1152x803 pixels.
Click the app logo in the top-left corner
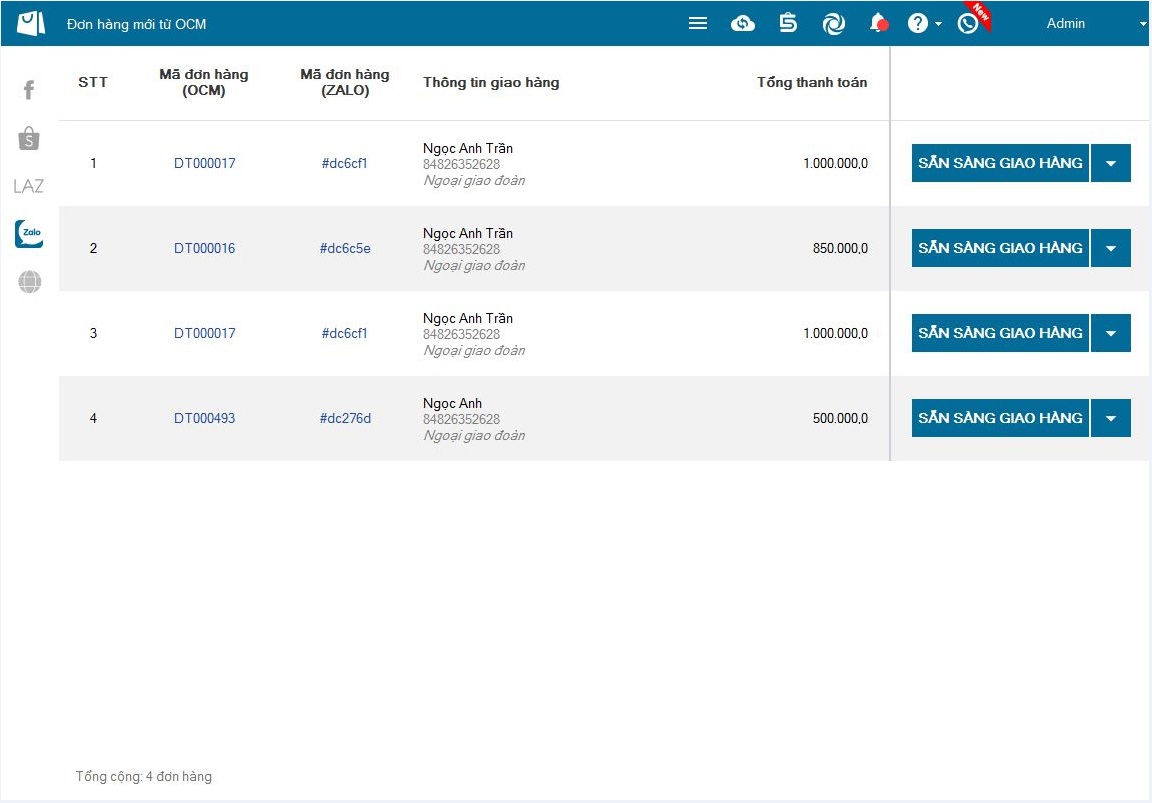click(x=31, y=23)
